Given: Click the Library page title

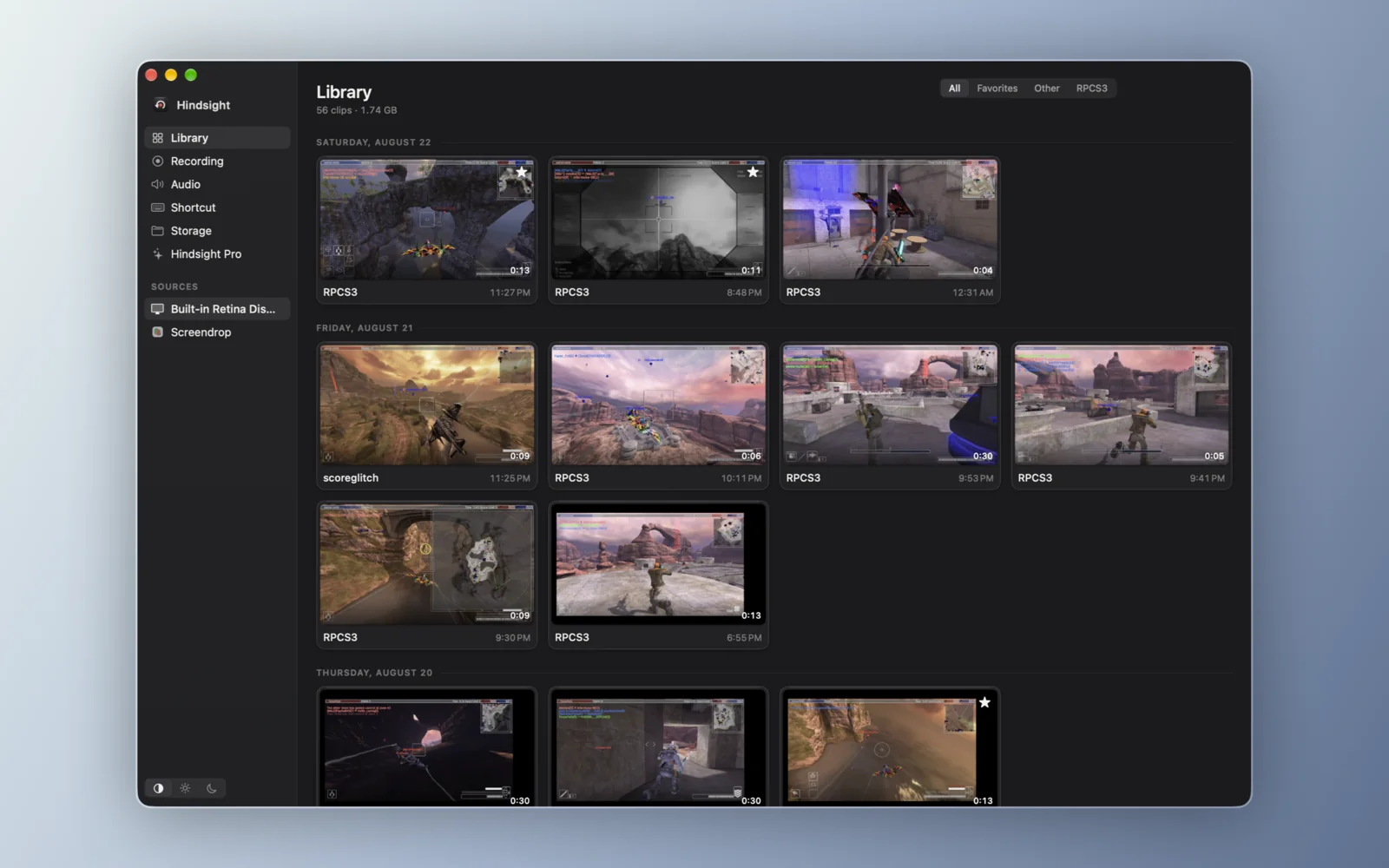Looking at the screenshot, I should 344,92.
